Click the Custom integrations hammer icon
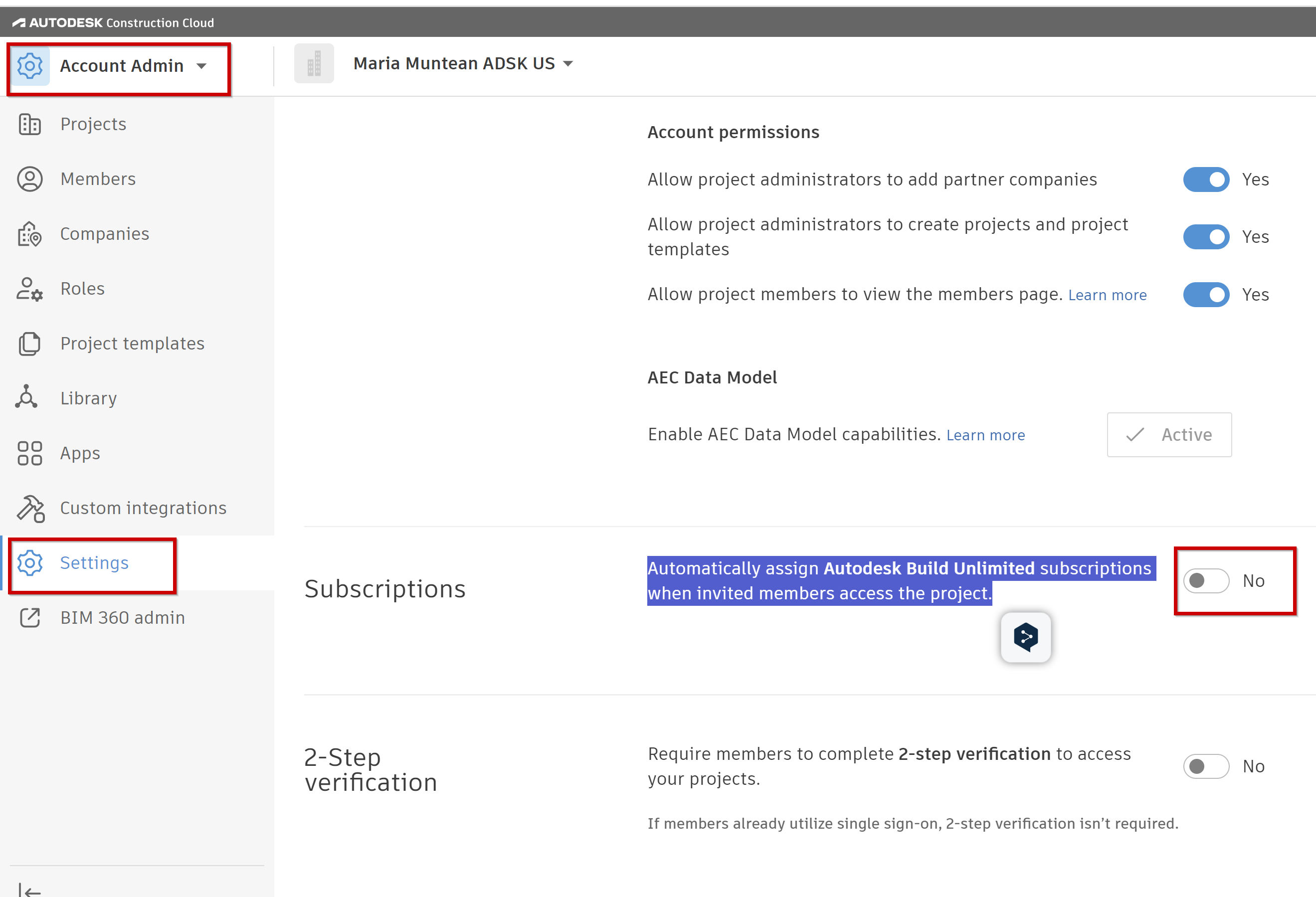1316x897 pixels. click(x=30, y=508)
